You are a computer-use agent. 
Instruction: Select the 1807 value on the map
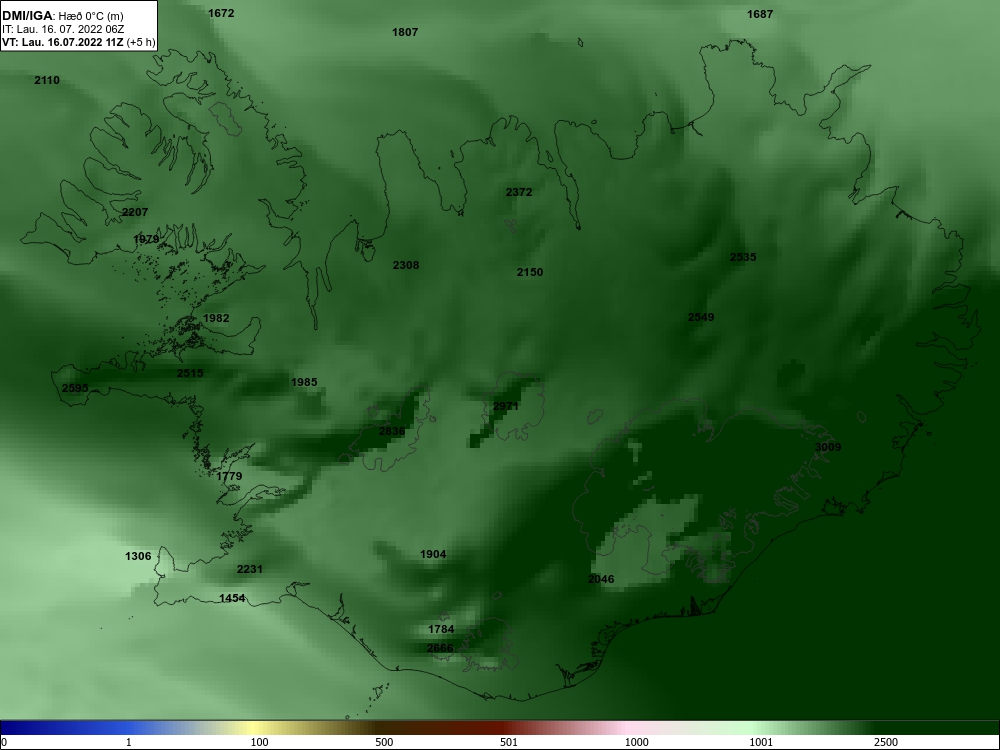pyautogui.click(x=405, y=32)
